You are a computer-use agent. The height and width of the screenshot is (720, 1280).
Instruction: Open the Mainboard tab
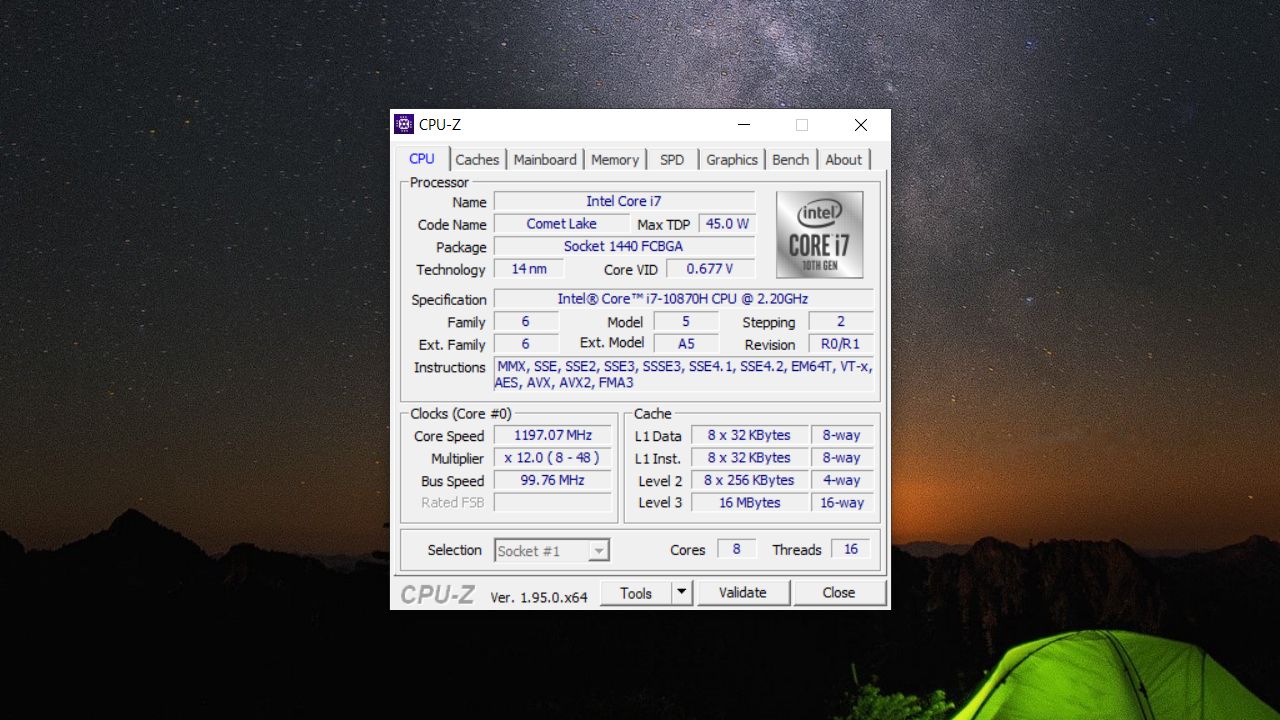pos(545,159)
